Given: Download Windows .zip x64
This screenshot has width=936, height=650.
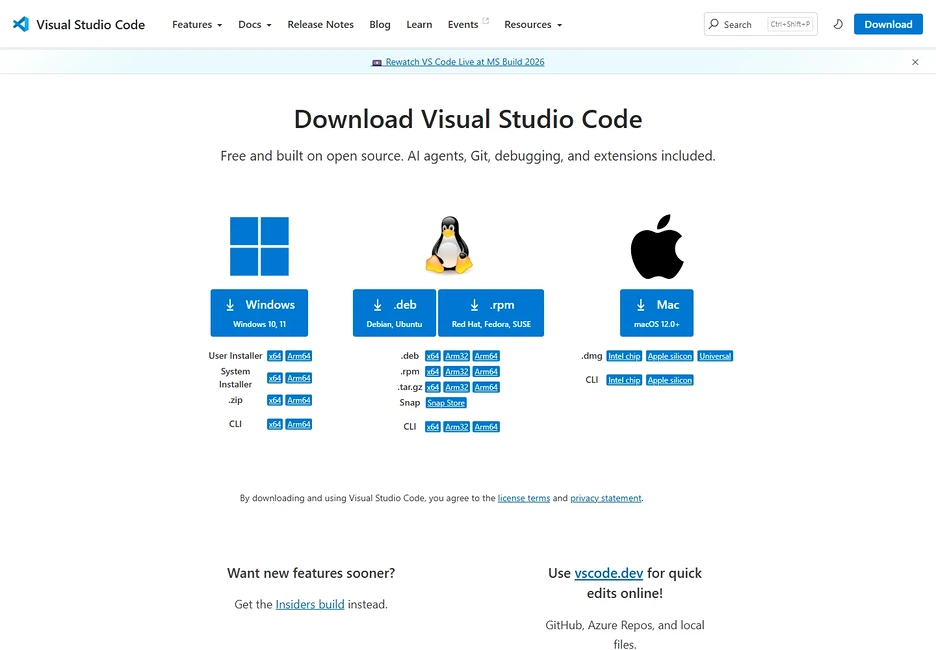Looking at the screenshot, I should point(275,401).
